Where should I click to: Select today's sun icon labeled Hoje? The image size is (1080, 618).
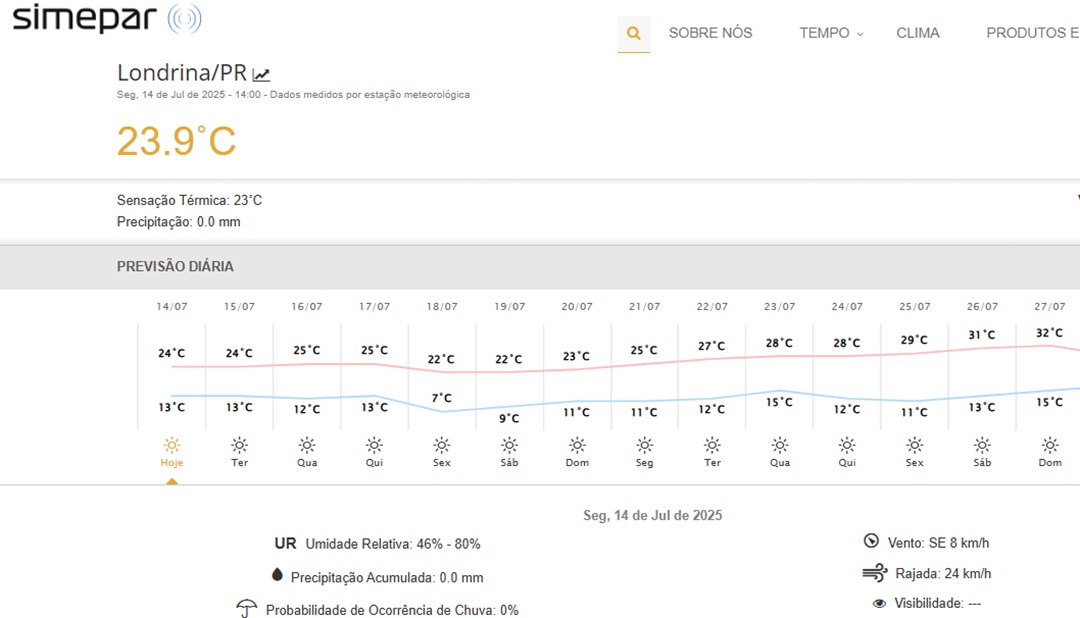[172, 446]
